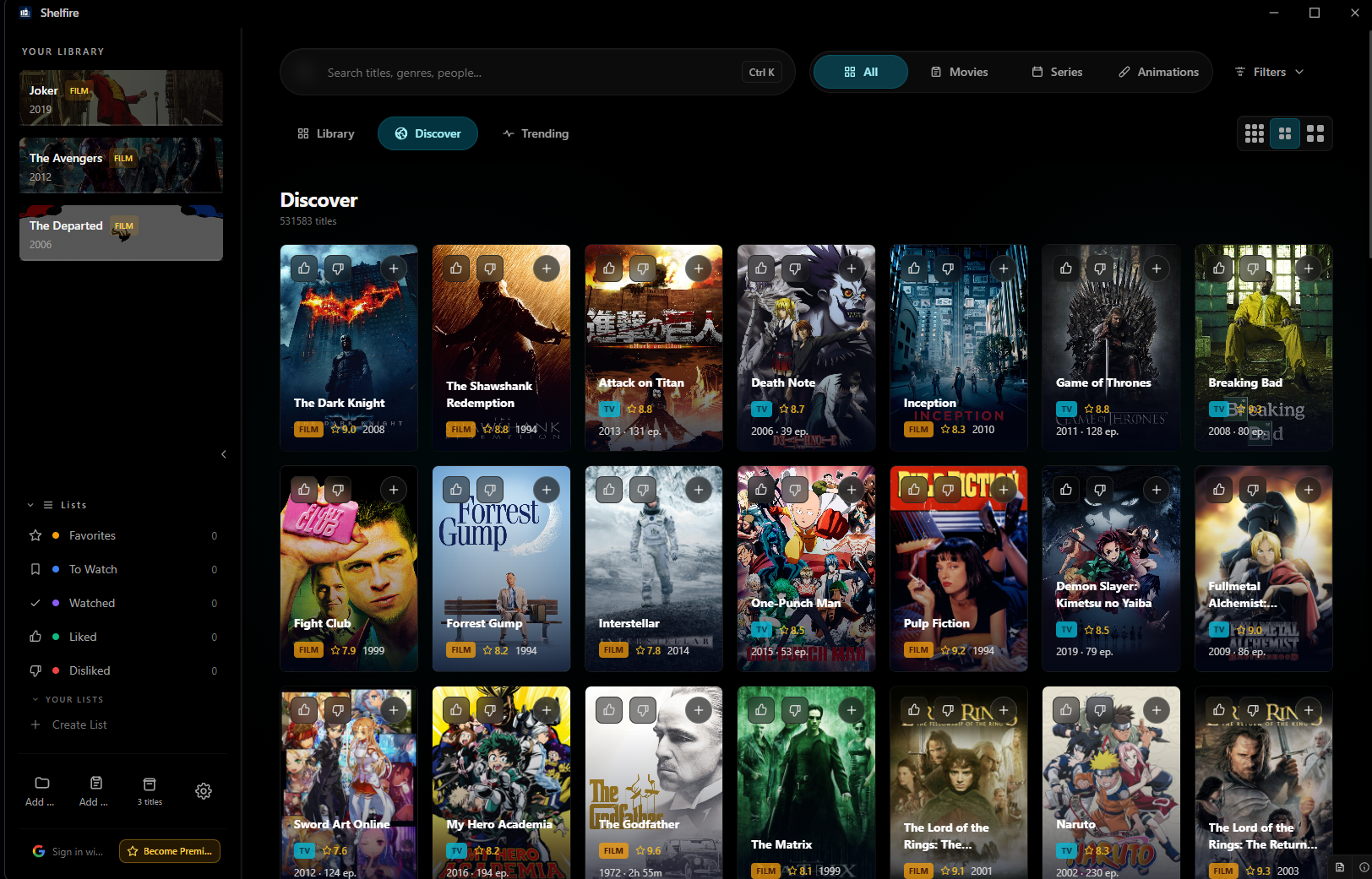
Task: Toggle thumbs up on Inception
Action: click(914, 269)
